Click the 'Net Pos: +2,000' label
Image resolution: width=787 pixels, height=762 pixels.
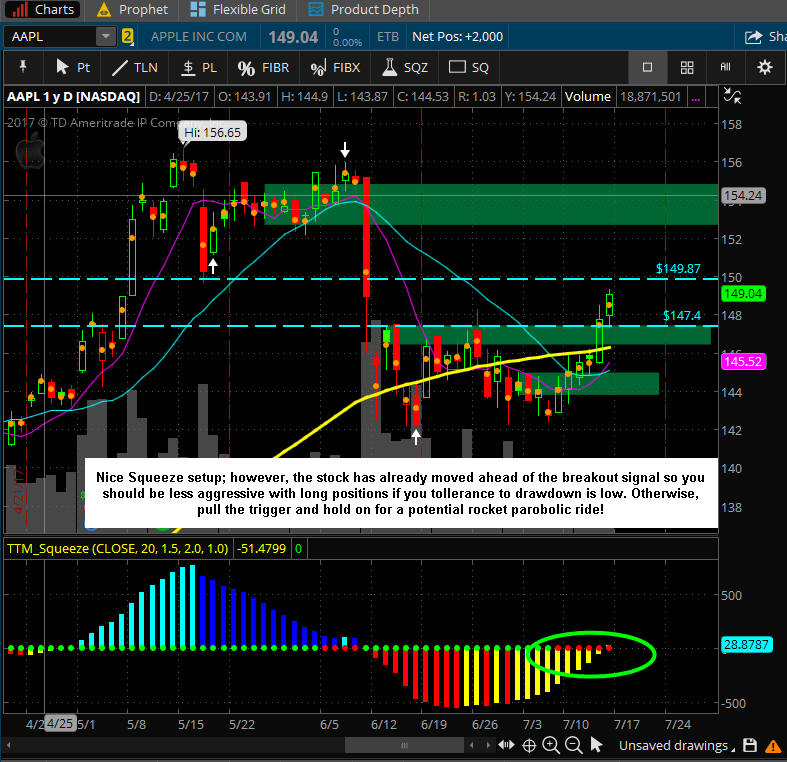point(457,37)
